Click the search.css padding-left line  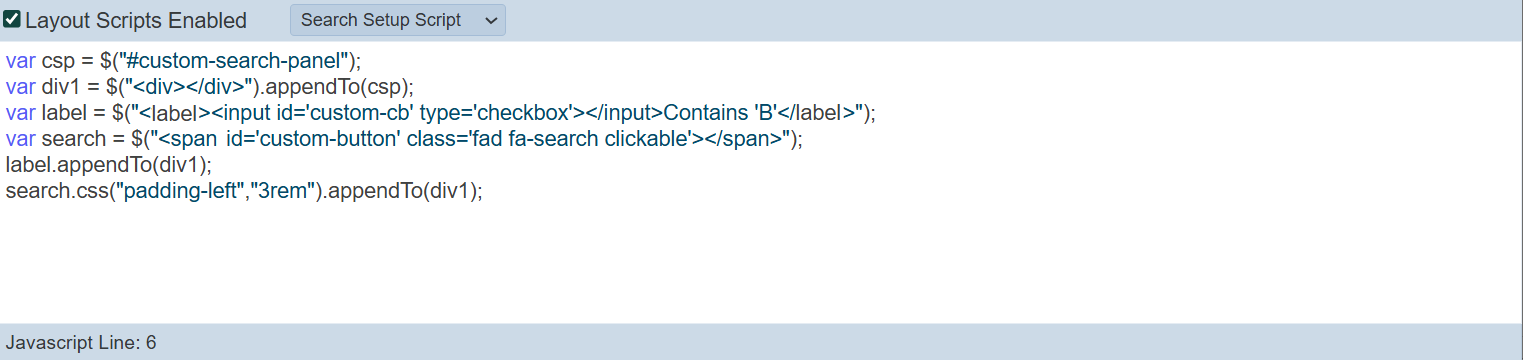pos(244,190)
